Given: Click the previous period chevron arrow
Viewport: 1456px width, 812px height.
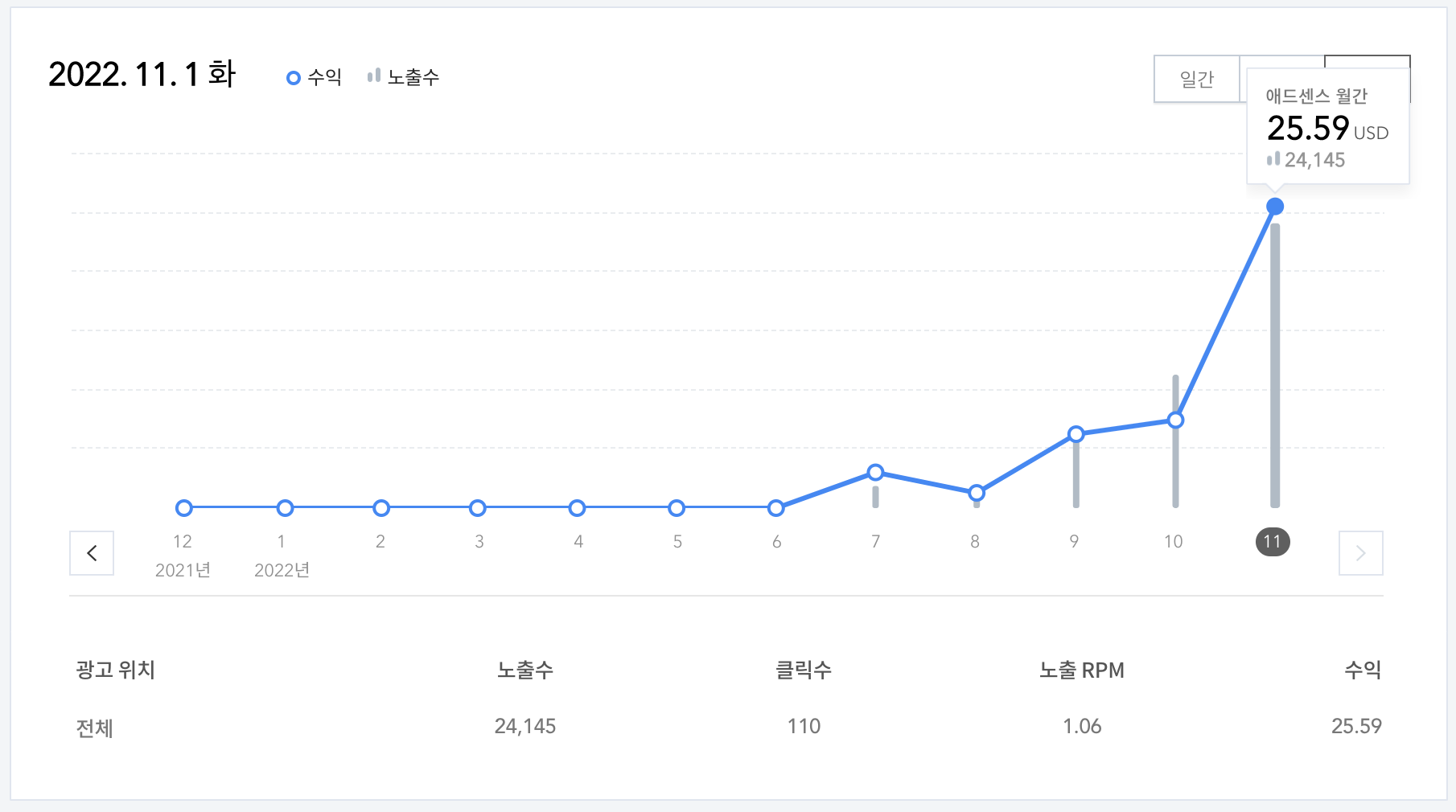Looking at the screenshot, I should [92, 553].
